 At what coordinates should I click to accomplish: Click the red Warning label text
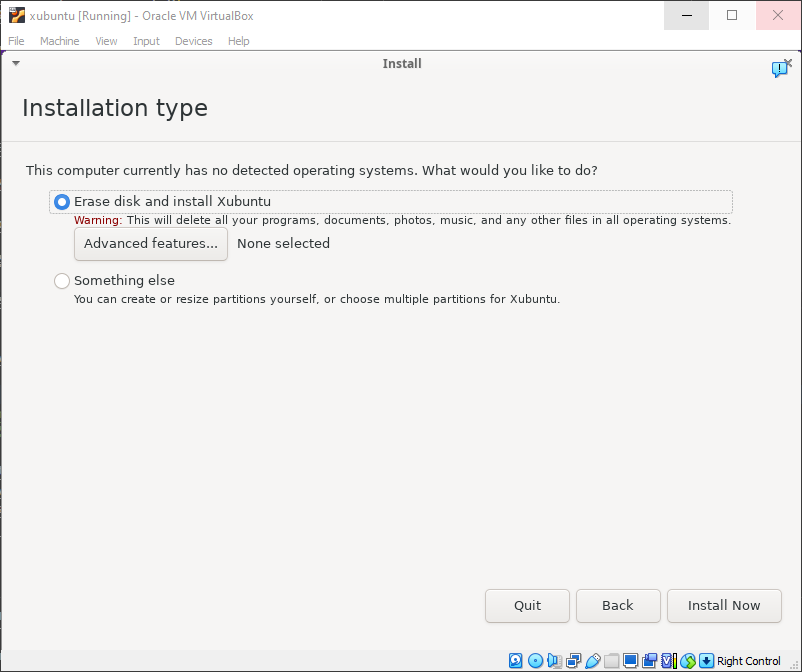click(98, 220)
